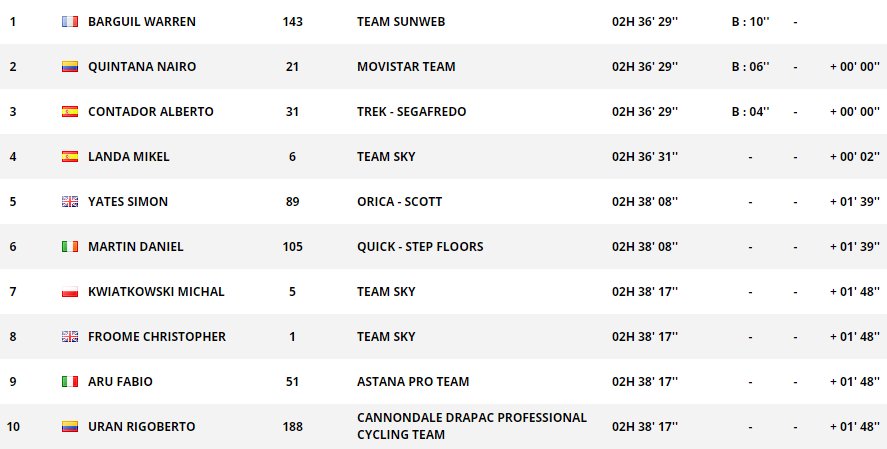Open Cannondale Drapac Professional Cycling Team
This screenshot has height=449, width=887.
(x=471, y=426)
